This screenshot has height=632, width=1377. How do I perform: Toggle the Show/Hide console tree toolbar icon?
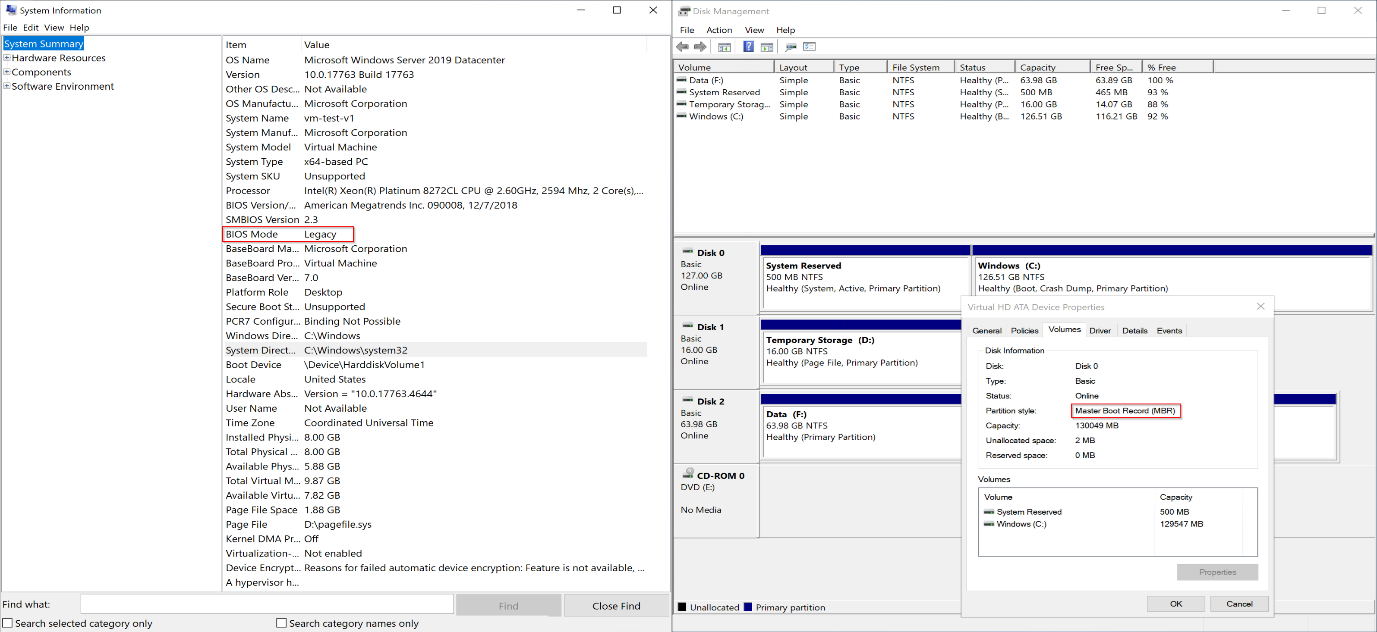[x=724, y=46]
